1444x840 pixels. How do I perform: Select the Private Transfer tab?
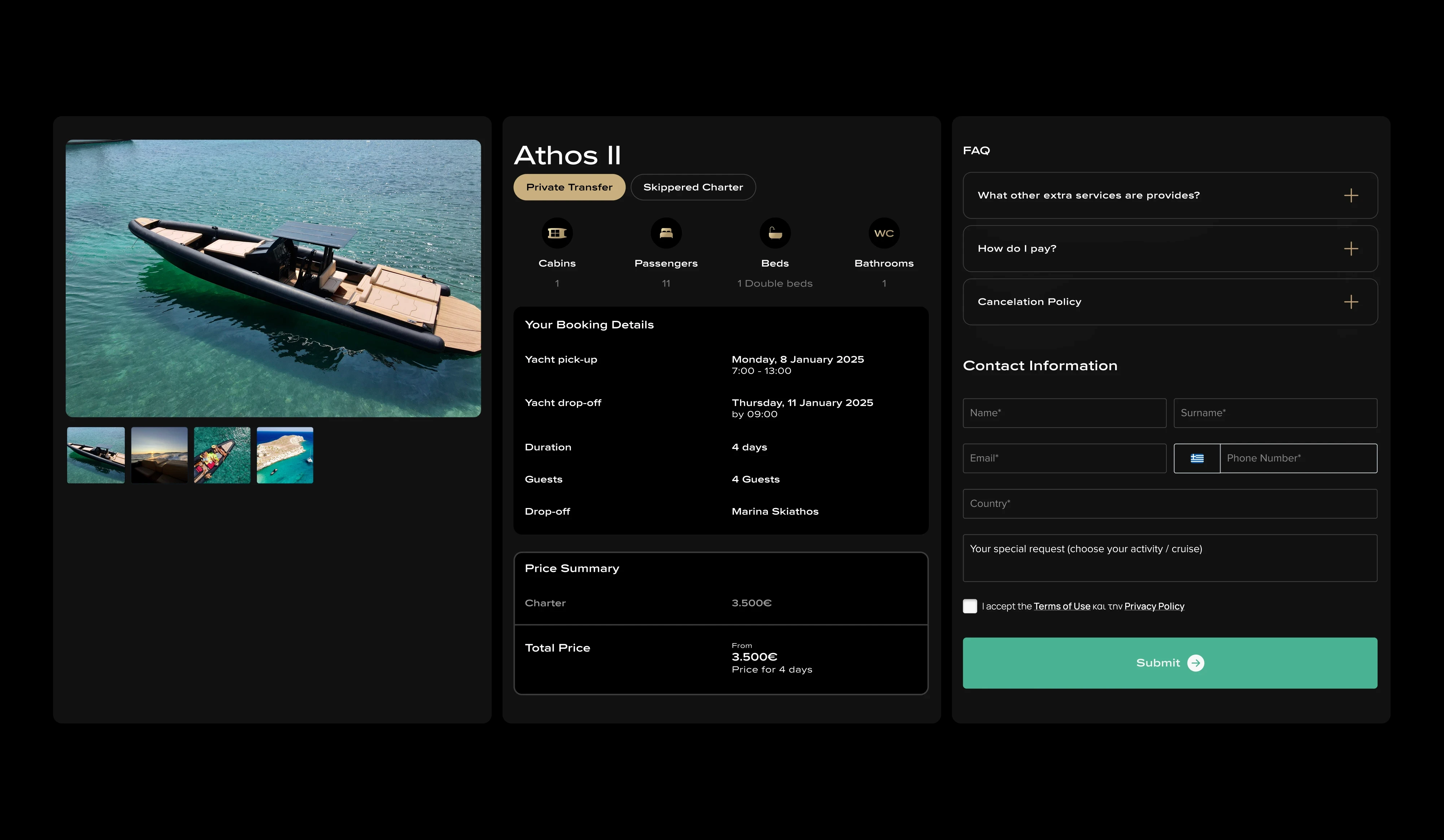click(569, 187)
